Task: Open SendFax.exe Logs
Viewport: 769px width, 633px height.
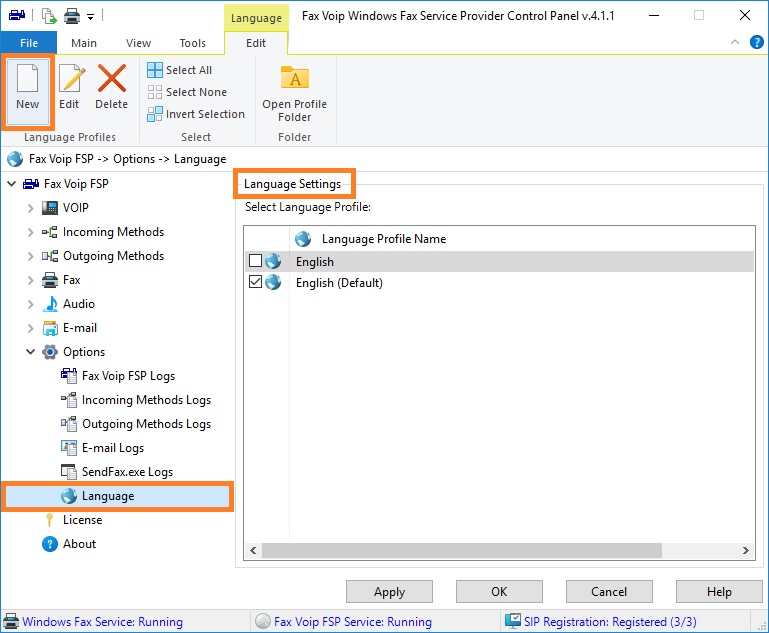Action: (128, 472)
